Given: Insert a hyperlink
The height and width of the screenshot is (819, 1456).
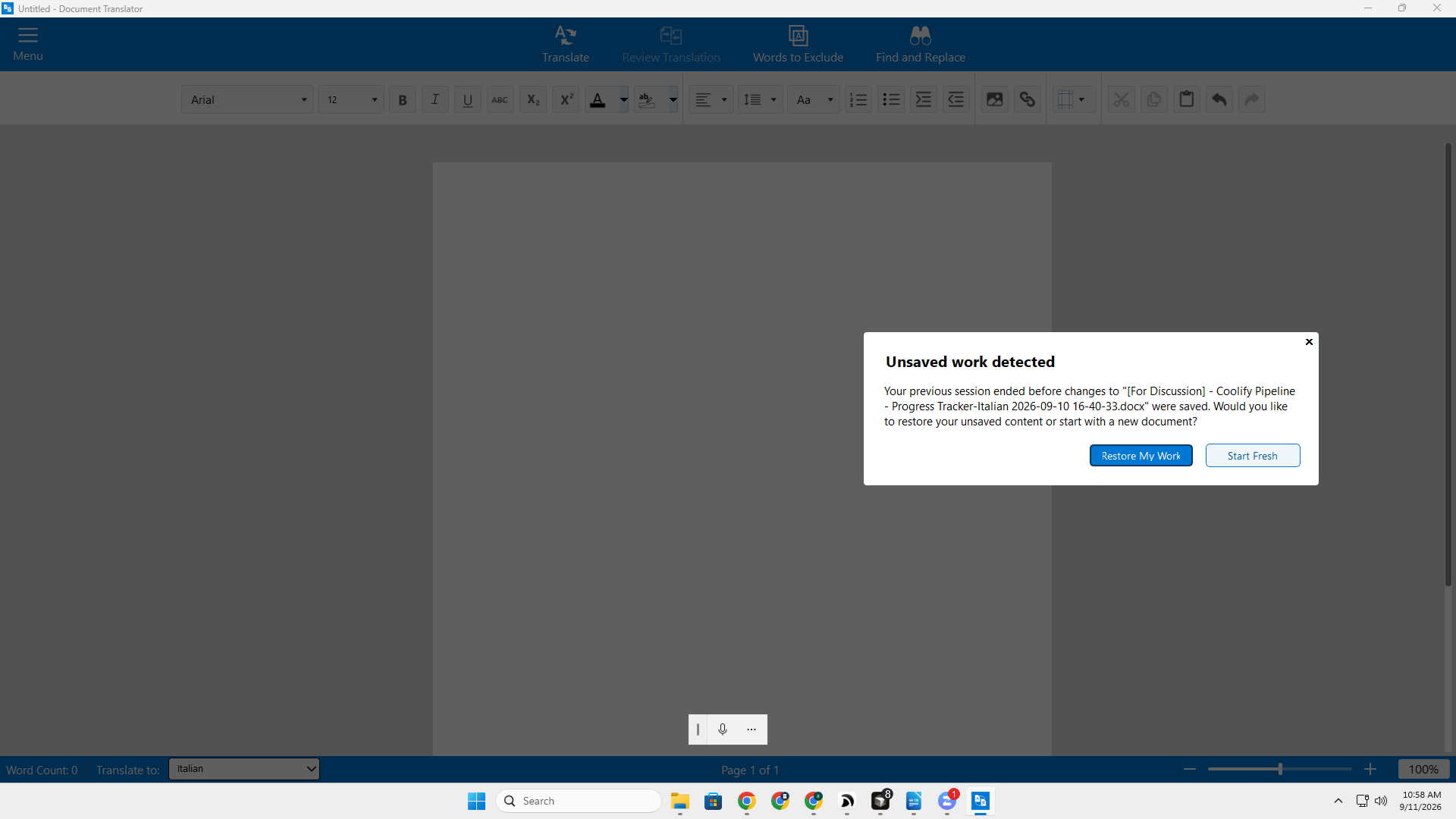Looking at the screenshot, I should (1027, 99).
